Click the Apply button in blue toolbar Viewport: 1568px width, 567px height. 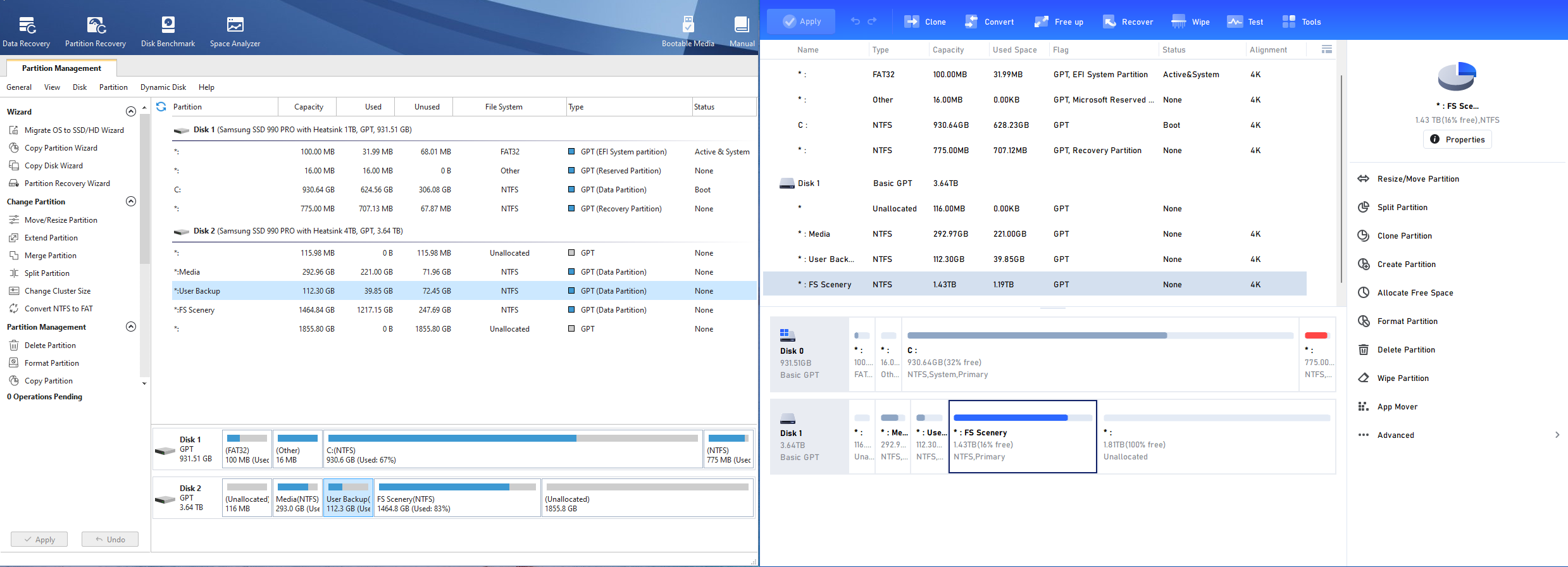click(801, 22)
